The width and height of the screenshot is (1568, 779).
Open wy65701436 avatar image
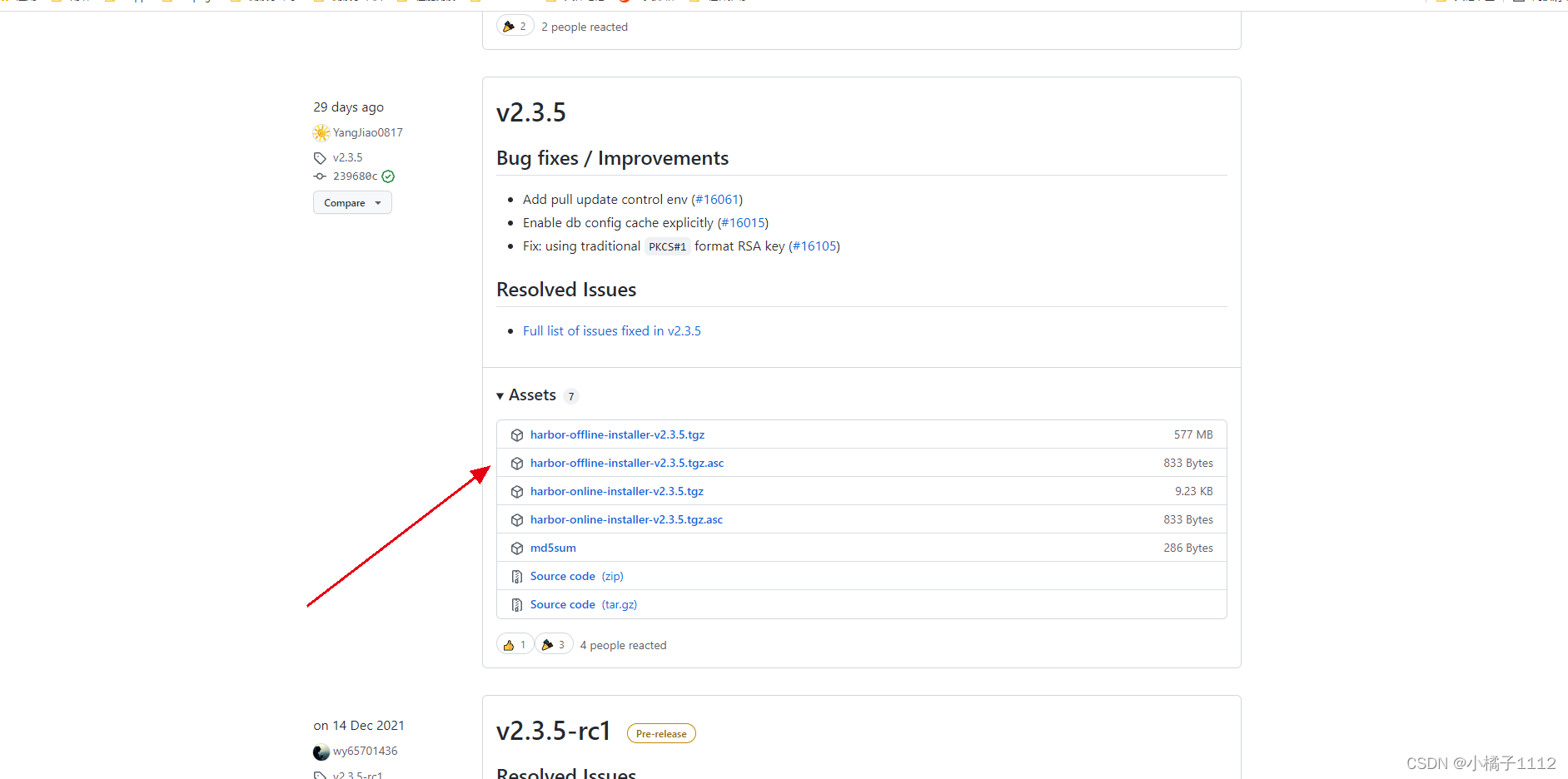(x=321, y=752)
